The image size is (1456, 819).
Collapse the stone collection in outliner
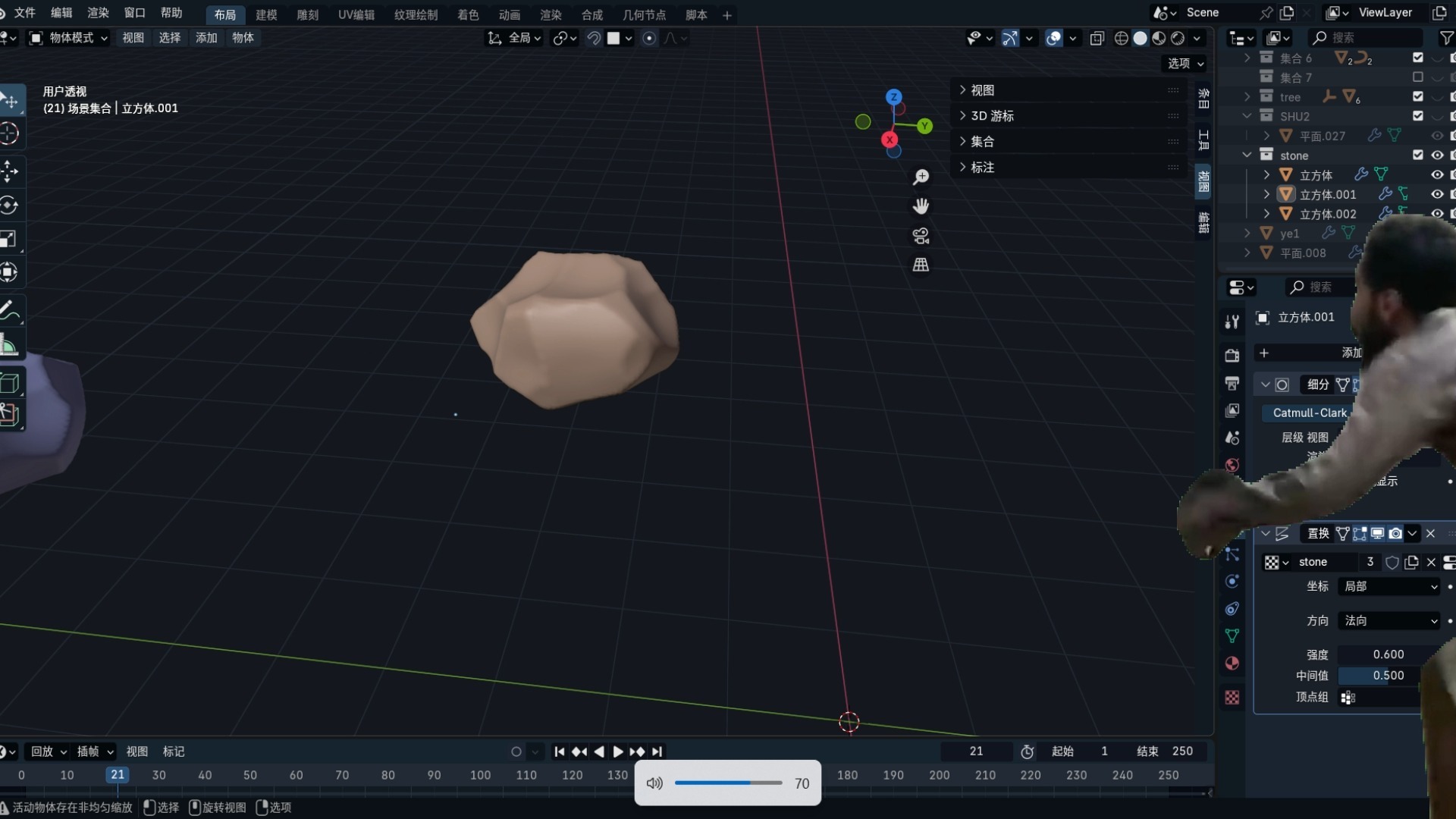1247,155
